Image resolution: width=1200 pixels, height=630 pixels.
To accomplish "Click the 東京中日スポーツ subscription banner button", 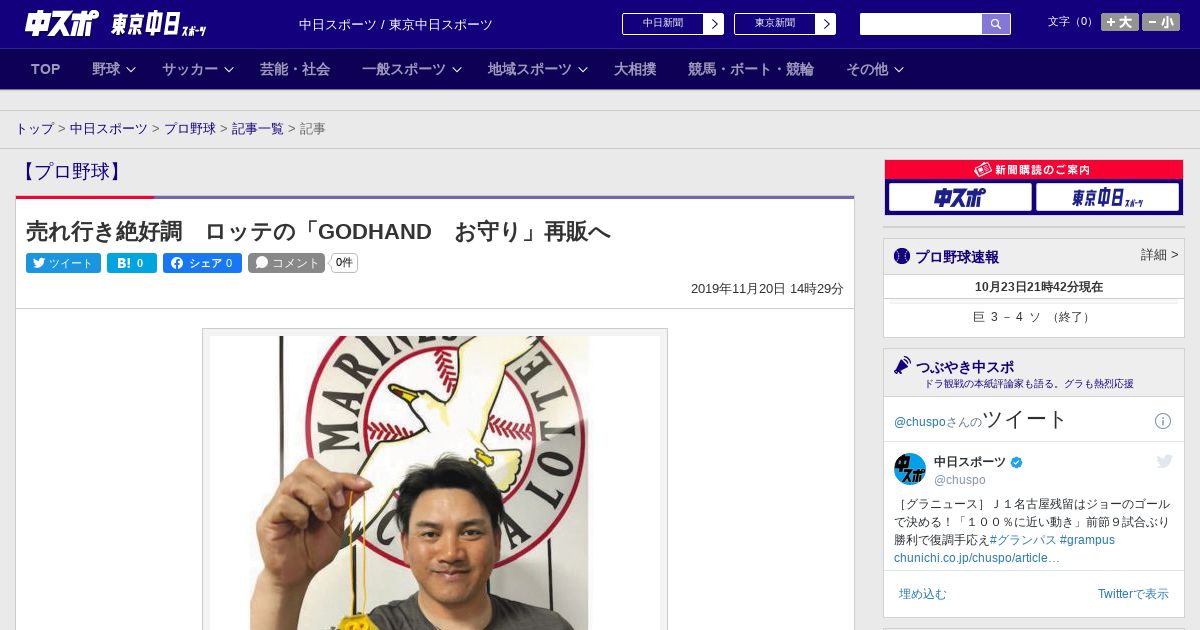I will 1108,197.
